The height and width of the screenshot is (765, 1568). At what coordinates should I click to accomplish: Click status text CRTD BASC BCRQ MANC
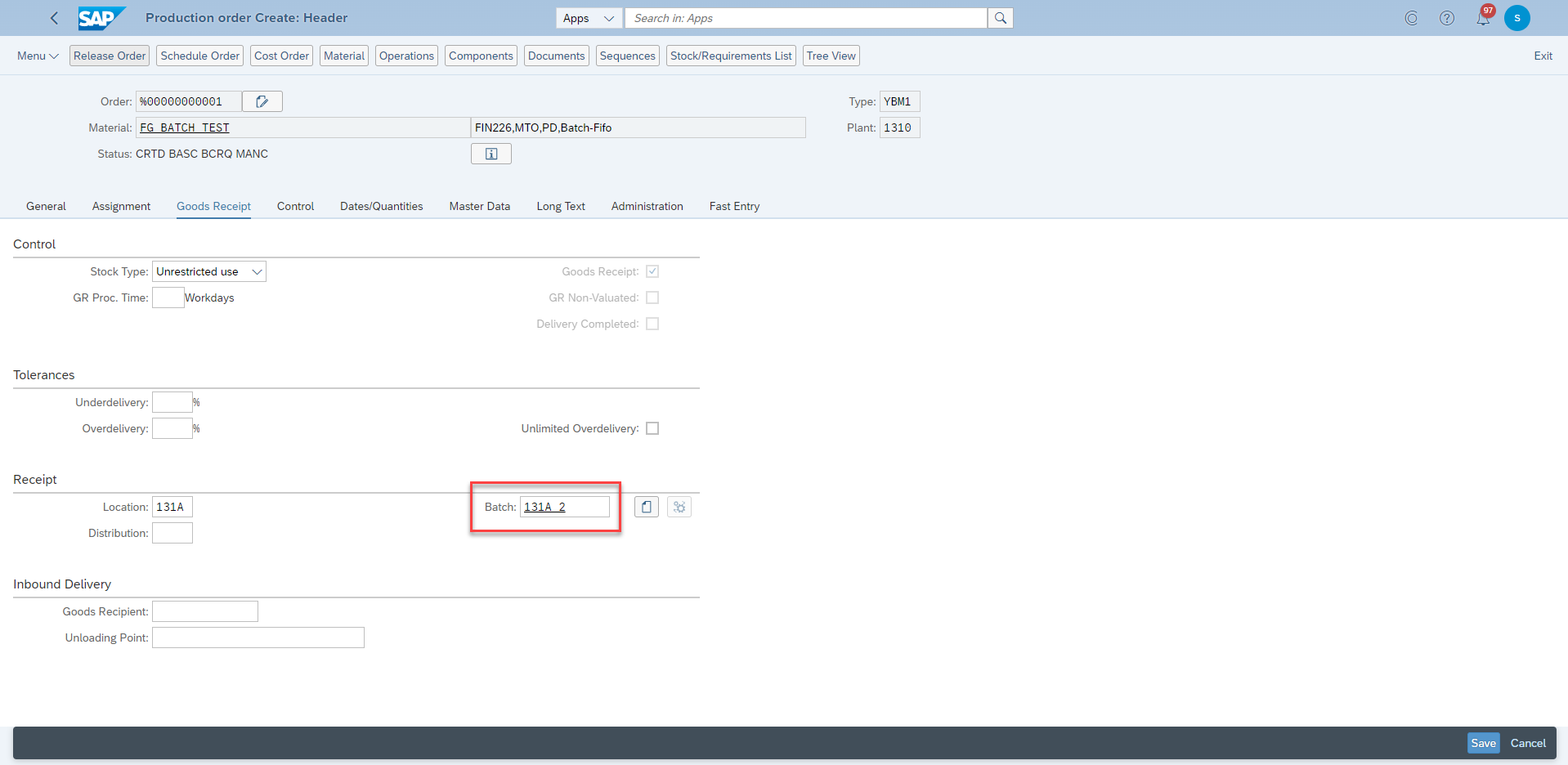[x=202, y=154]
